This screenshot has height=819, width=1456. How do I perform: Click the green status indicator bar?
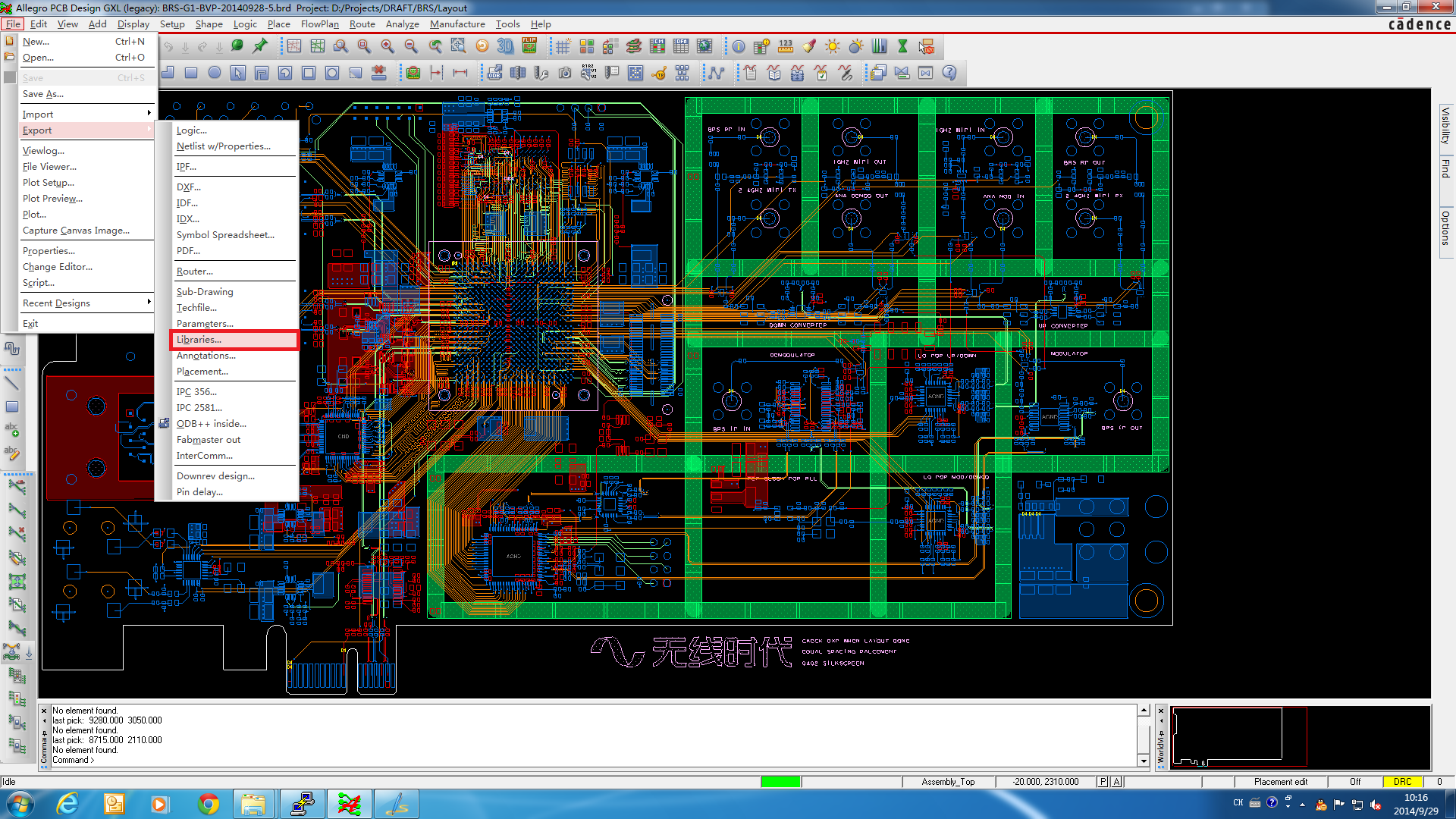point(781,782)
